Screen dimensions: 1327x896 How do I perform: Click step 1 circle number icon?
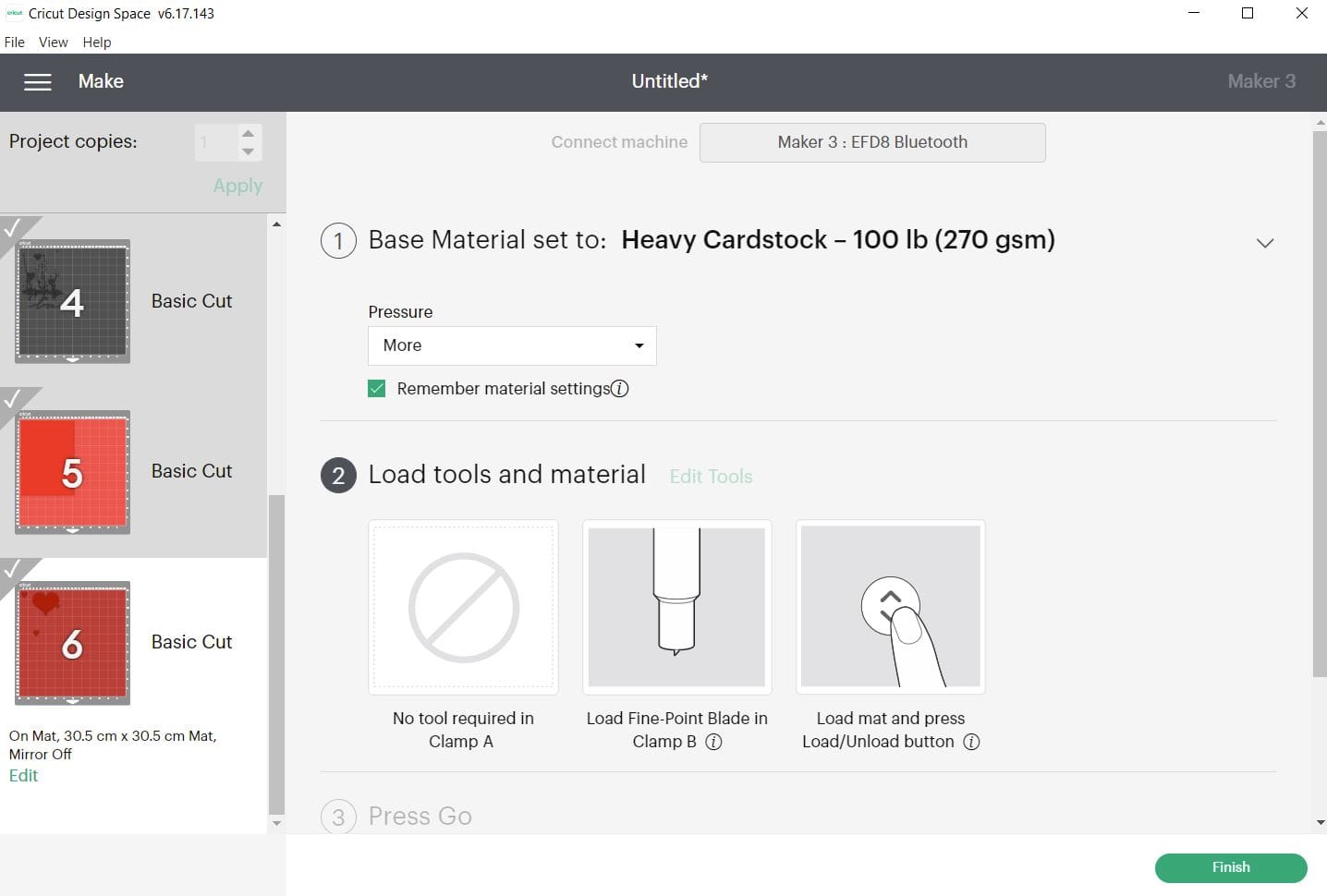tap(338, 241)
